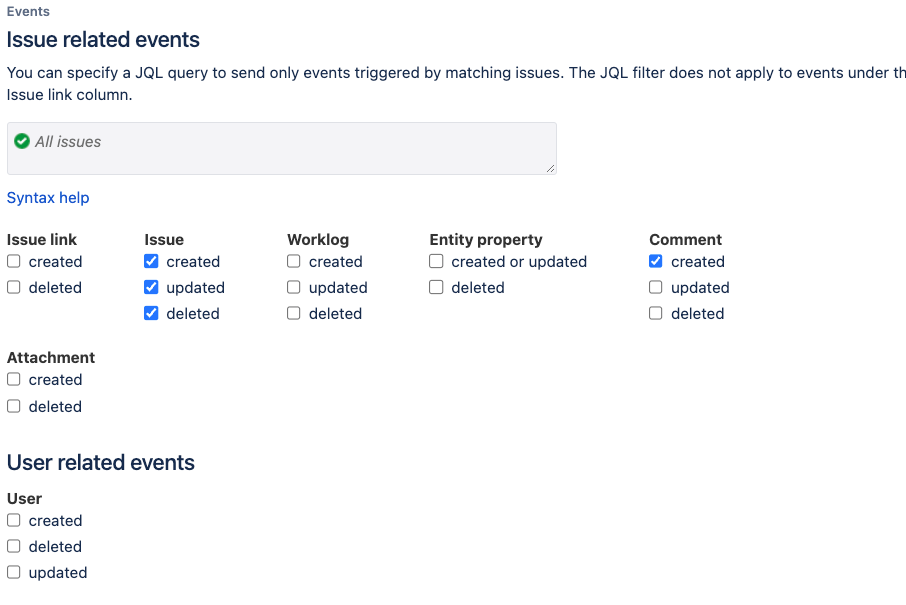
Task: Enable Entity property created or updated
Action: (436, 261)
